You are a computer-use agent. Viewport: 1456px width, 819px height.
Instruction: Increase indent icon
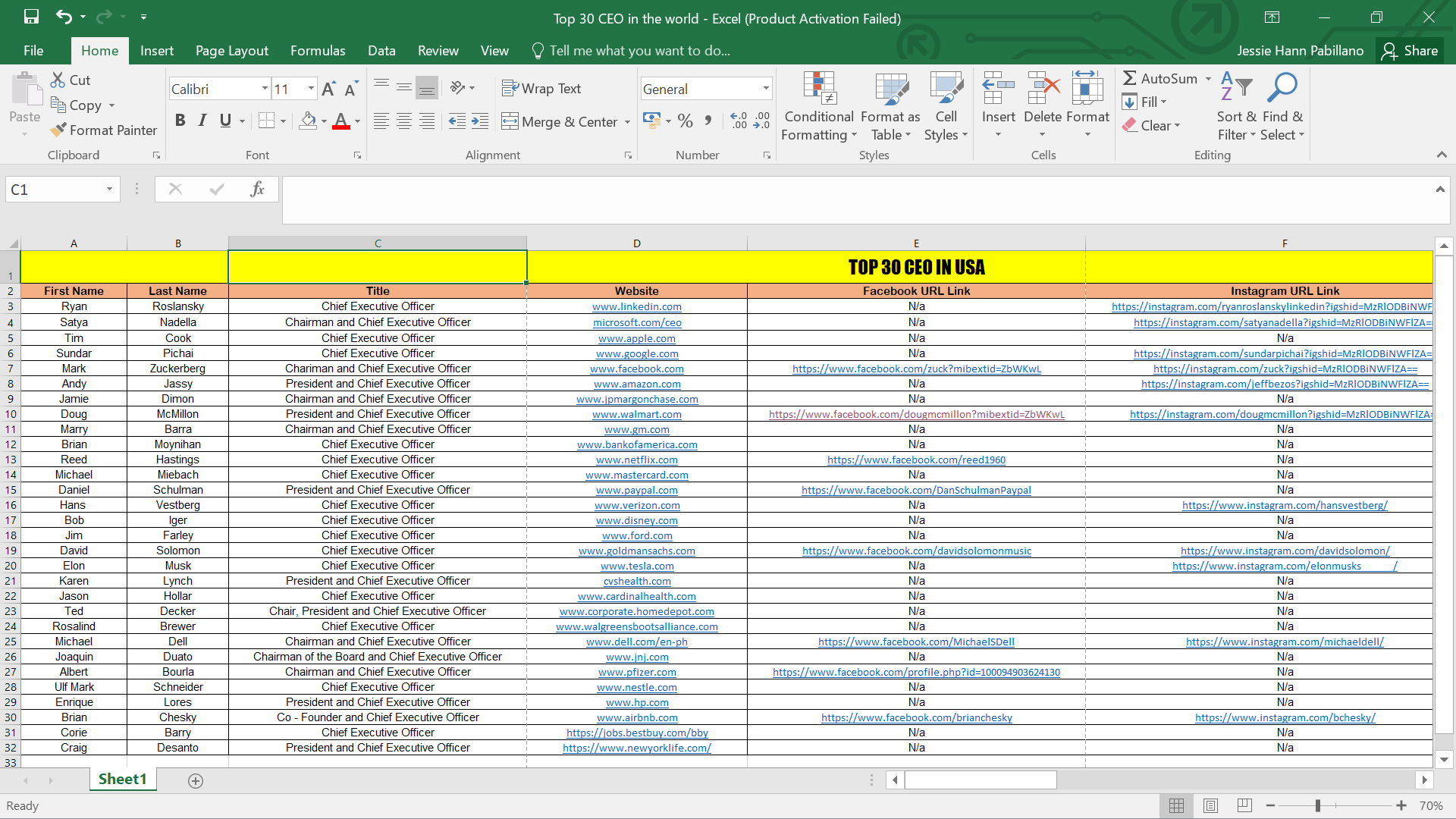pos(480,121)
